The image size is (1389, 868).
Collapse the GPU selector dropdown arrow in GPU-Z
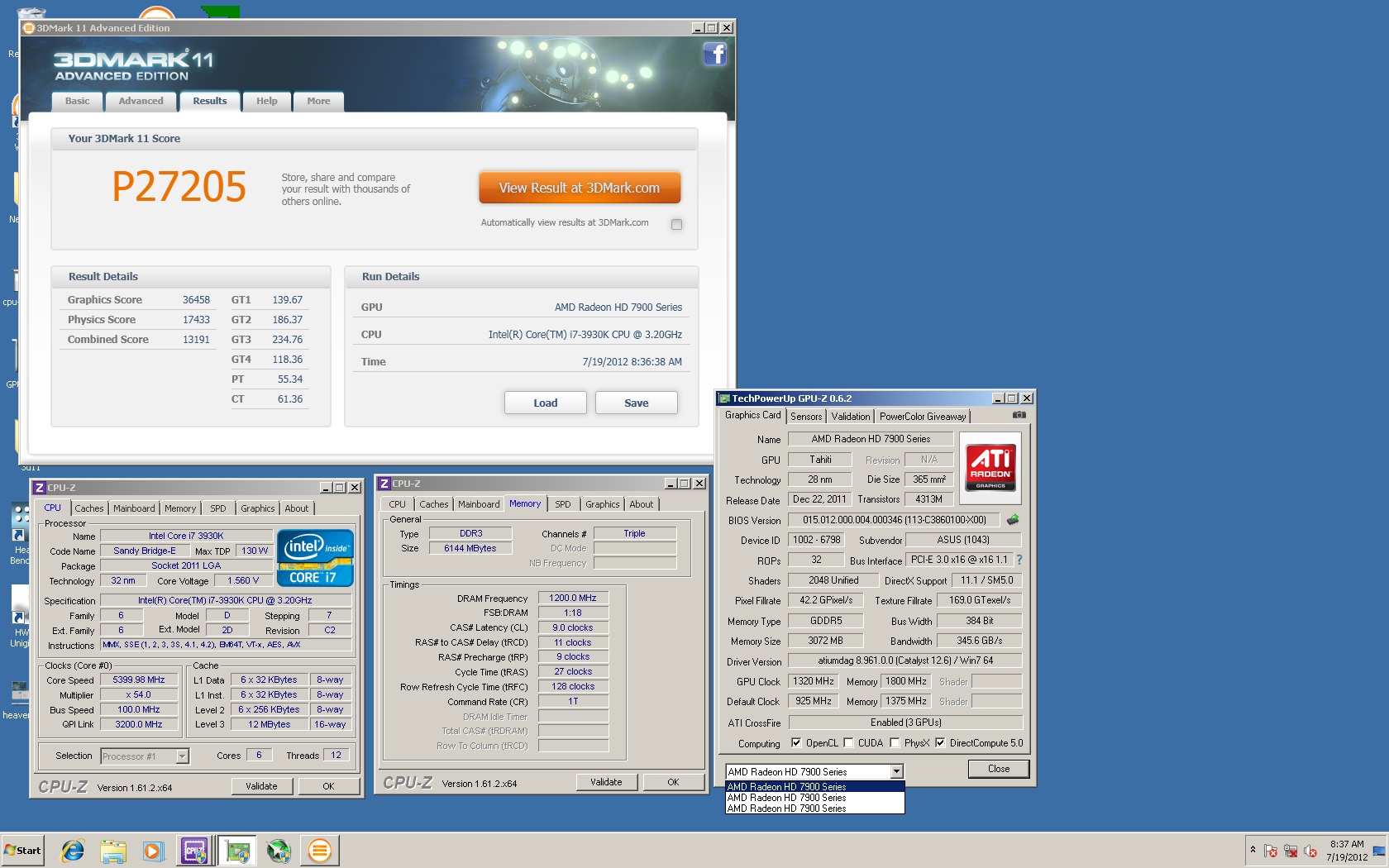pyautogui.click(x=896, y=771)
